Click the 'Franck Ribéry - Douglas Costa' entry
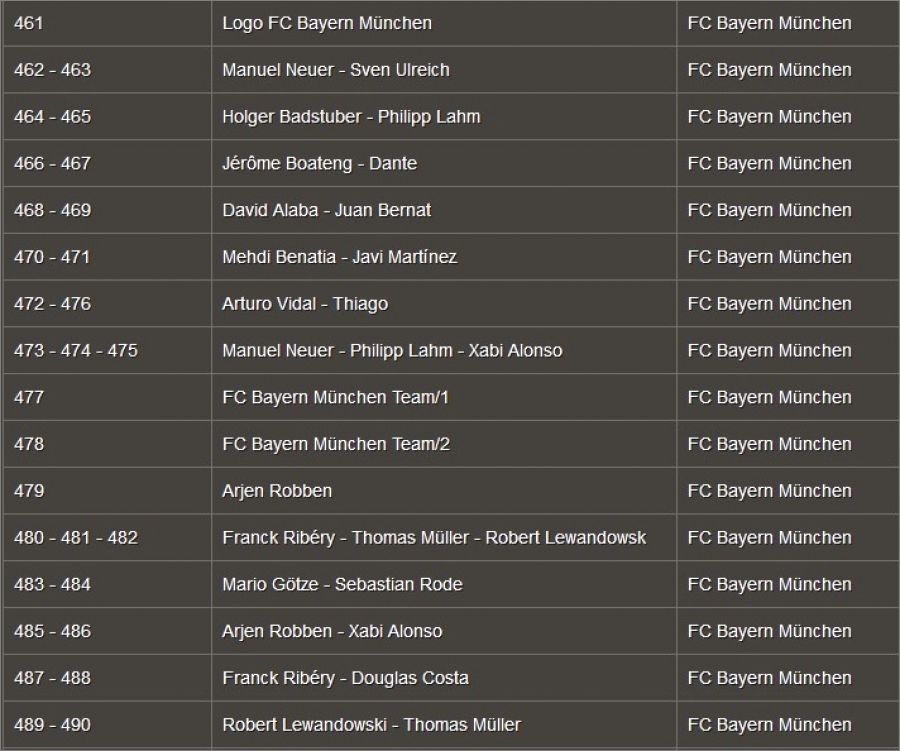This screenshot has height=751, width=900. [345, 678]
